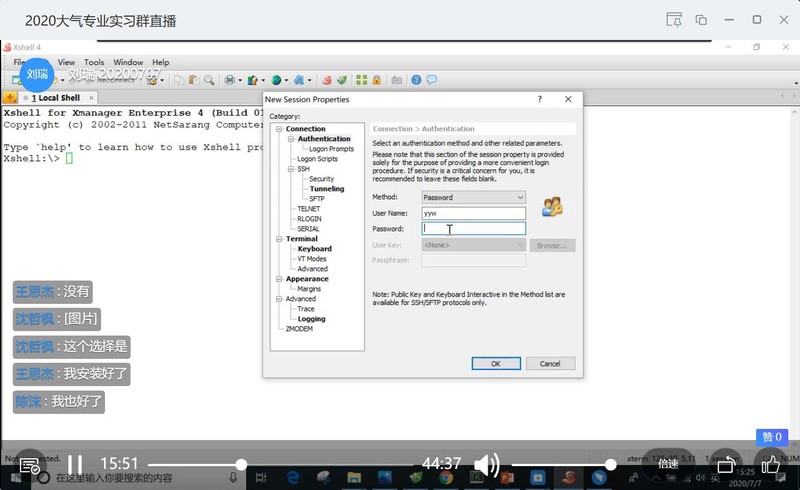Click the user key wizard icon
Image resolution: width=800 pixels, height=490 pixels.
point(551,207)
